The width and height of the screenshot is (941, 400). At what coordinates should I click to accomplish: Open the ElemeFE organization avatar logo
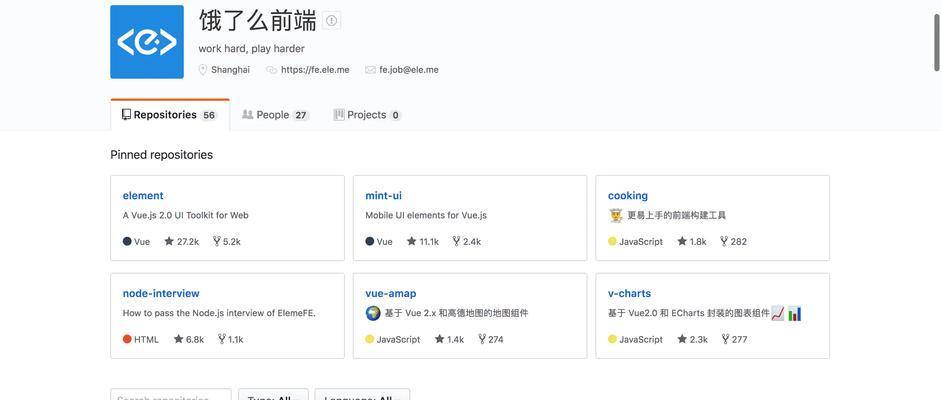coord(147,42)
